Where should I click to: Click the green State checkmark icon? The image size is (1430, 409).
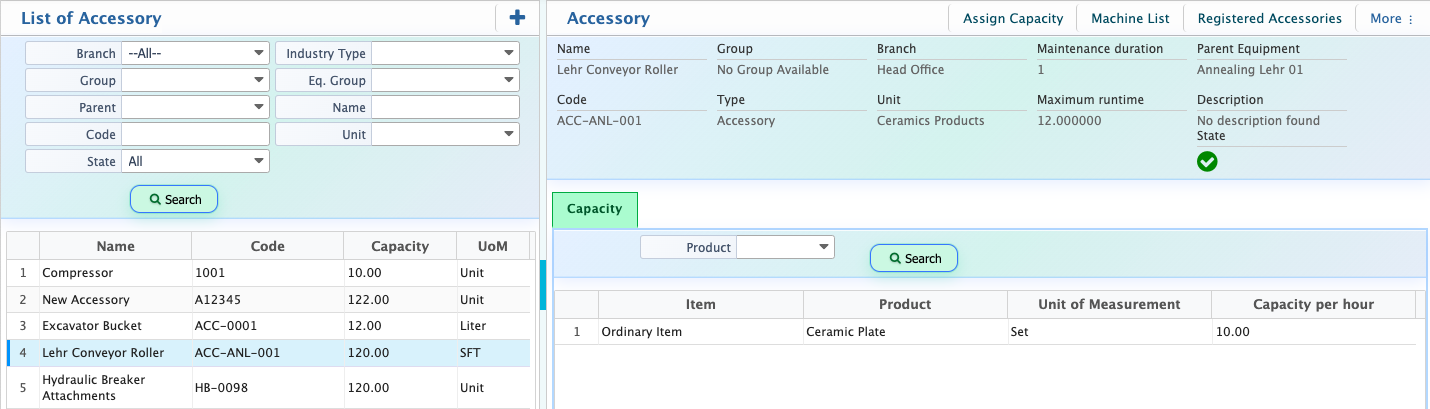(x=1207, y=161)
